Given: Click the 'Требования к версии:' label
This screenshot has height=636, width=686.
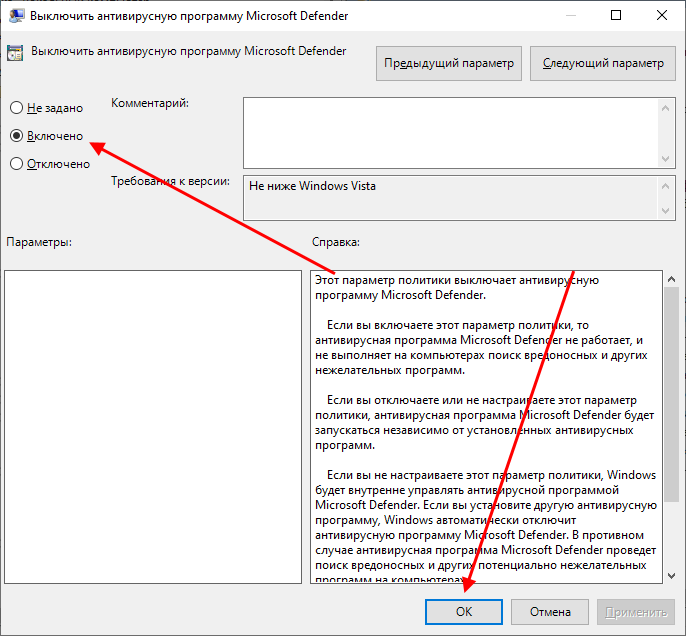Looking at the screenshot, I should pos(170,181).
